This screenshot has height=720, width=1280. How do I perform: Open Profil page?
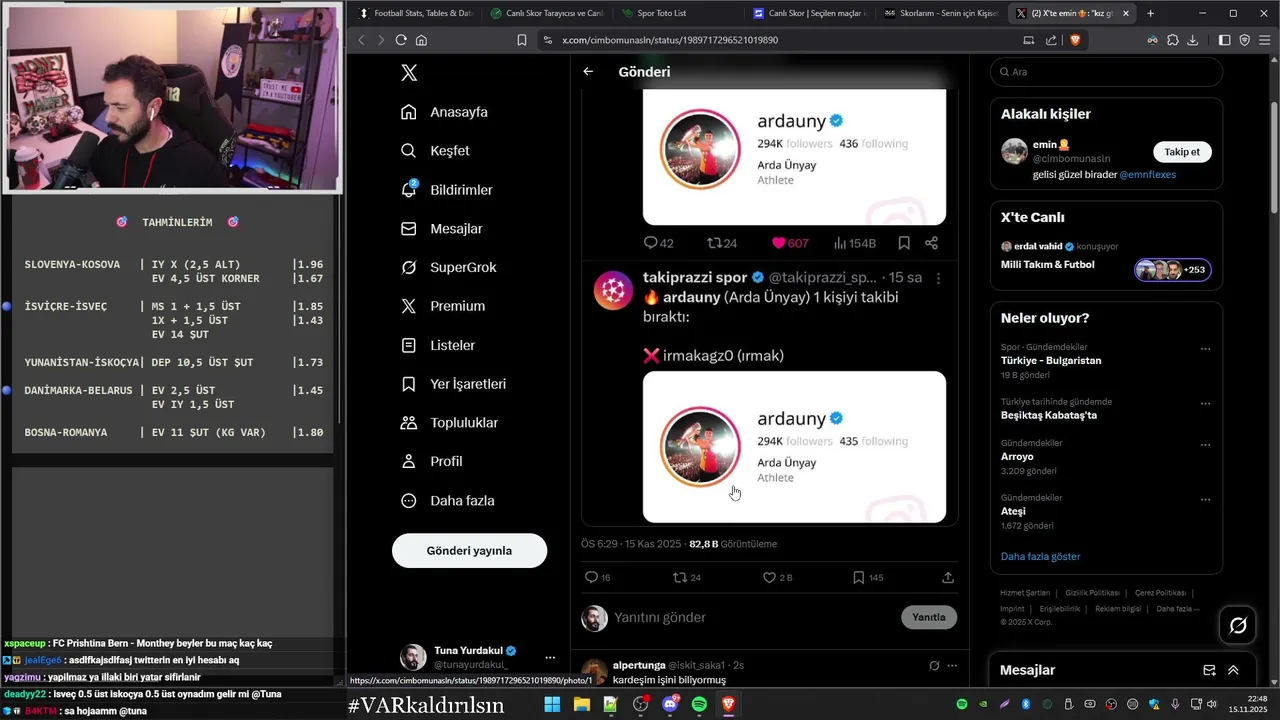(431, 461)
